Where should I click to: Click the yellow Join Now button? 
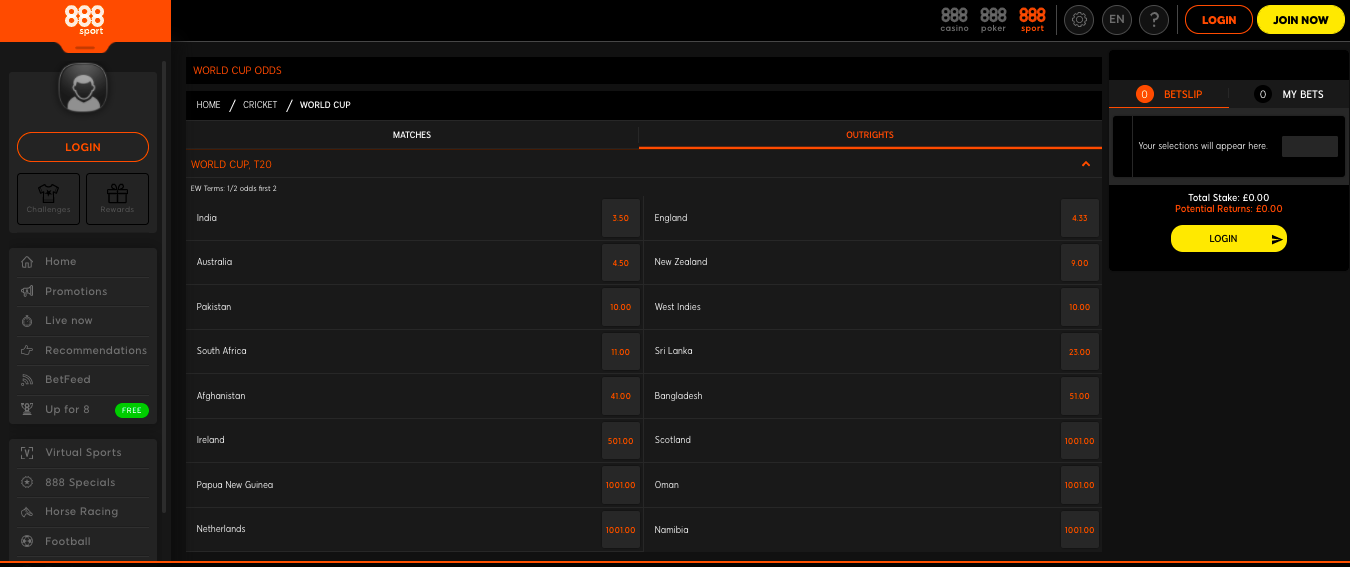pos(1300,20)
